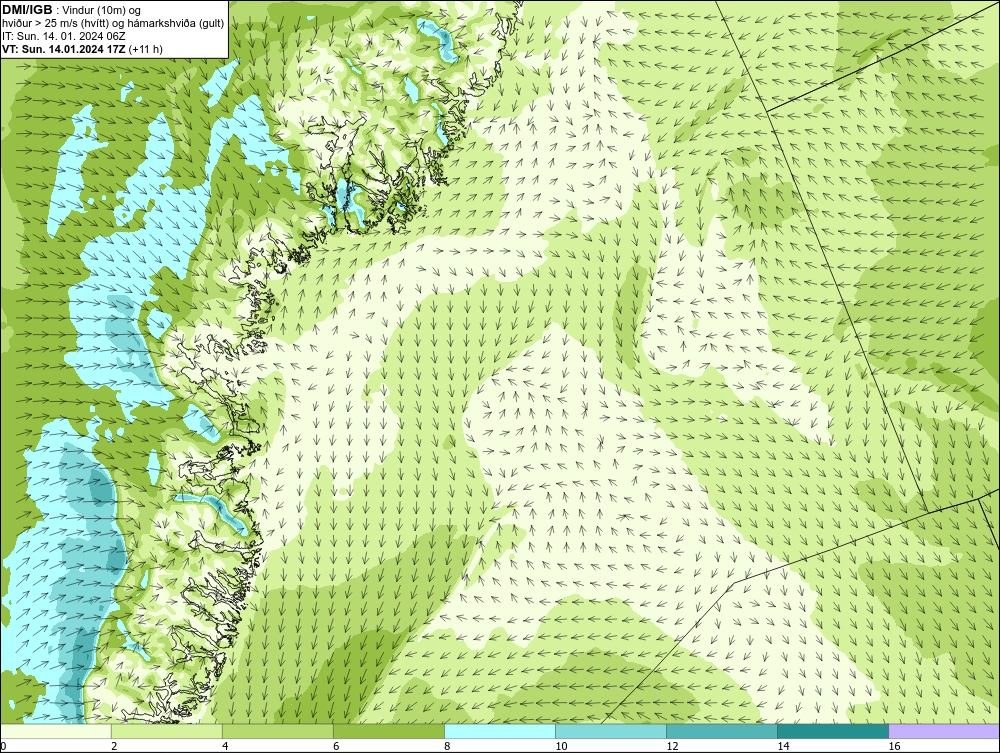This screenshot has width=1000, height=753.
Task: Click the legend scale label '10'
Action: click(x=561, y=746)
